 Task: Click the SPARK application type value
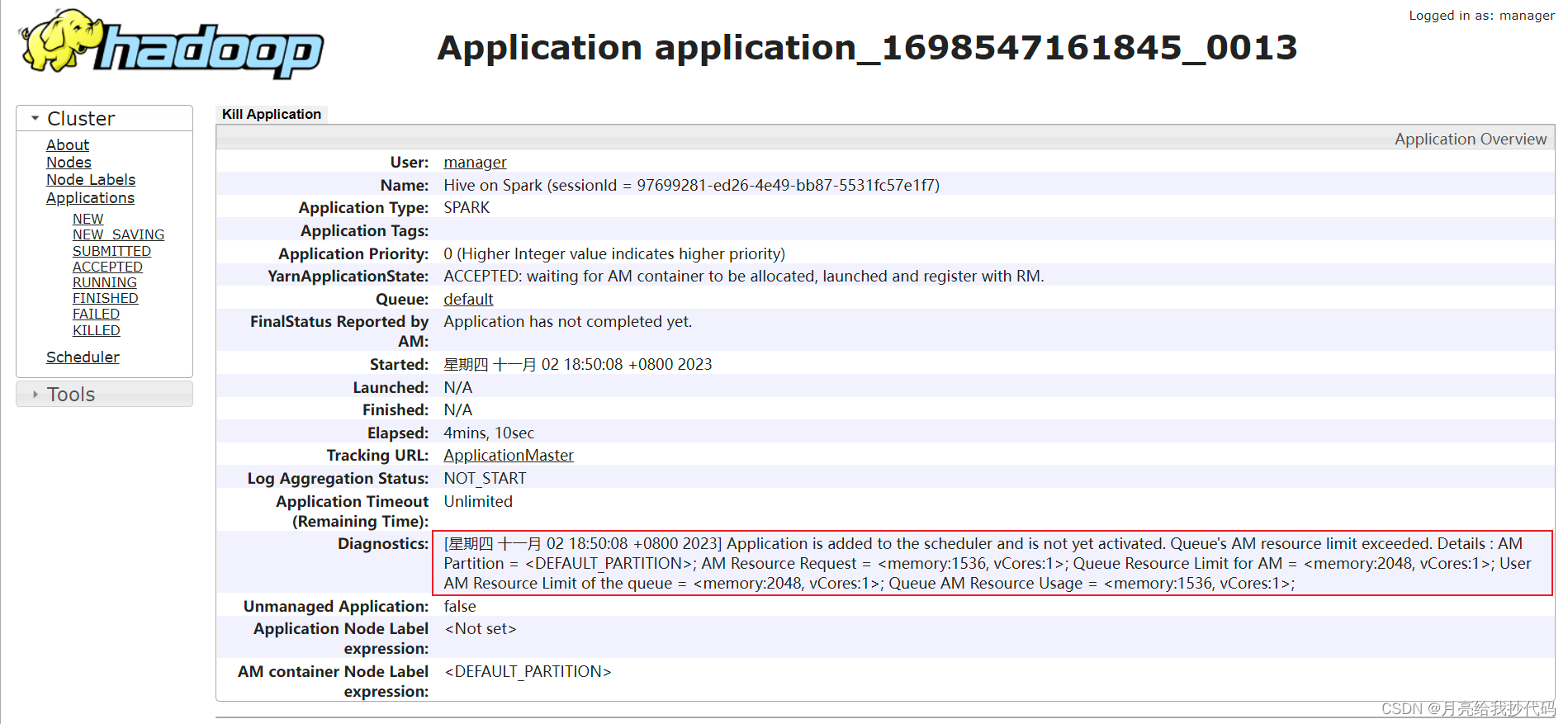(x=467, y=208)
